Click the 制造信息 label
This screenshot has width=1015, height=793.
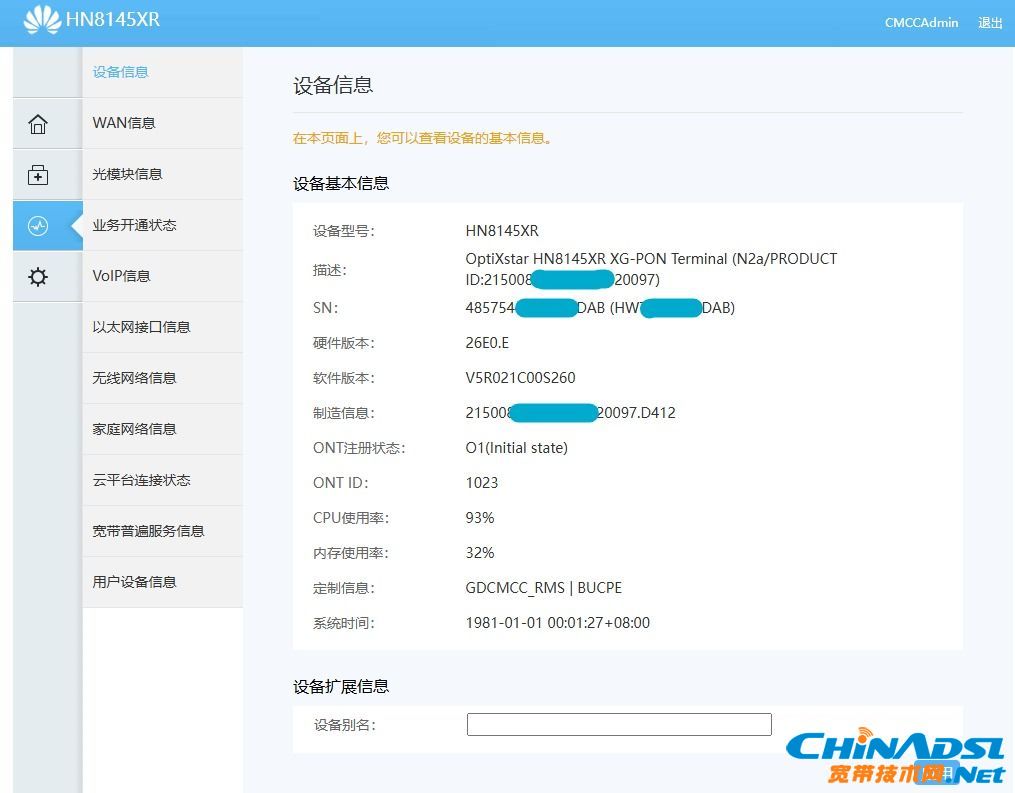tap(344, 413)
